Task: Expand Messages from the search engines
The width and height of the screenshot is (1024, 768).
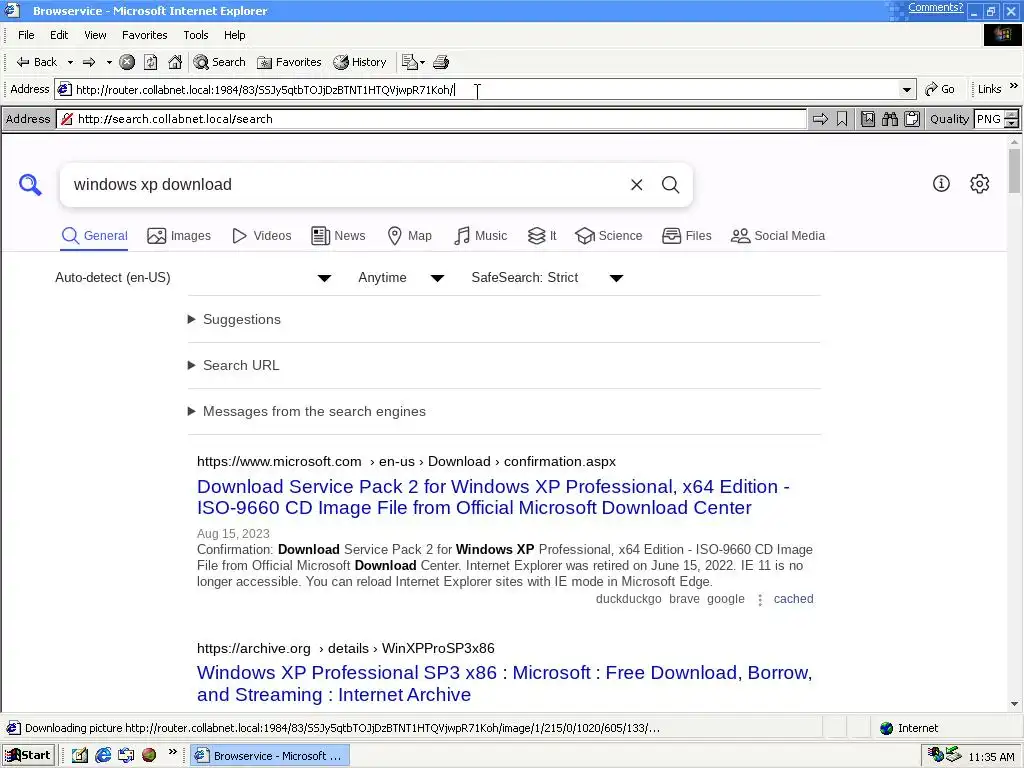Action: pyautogui.click(x=307, y=411)
